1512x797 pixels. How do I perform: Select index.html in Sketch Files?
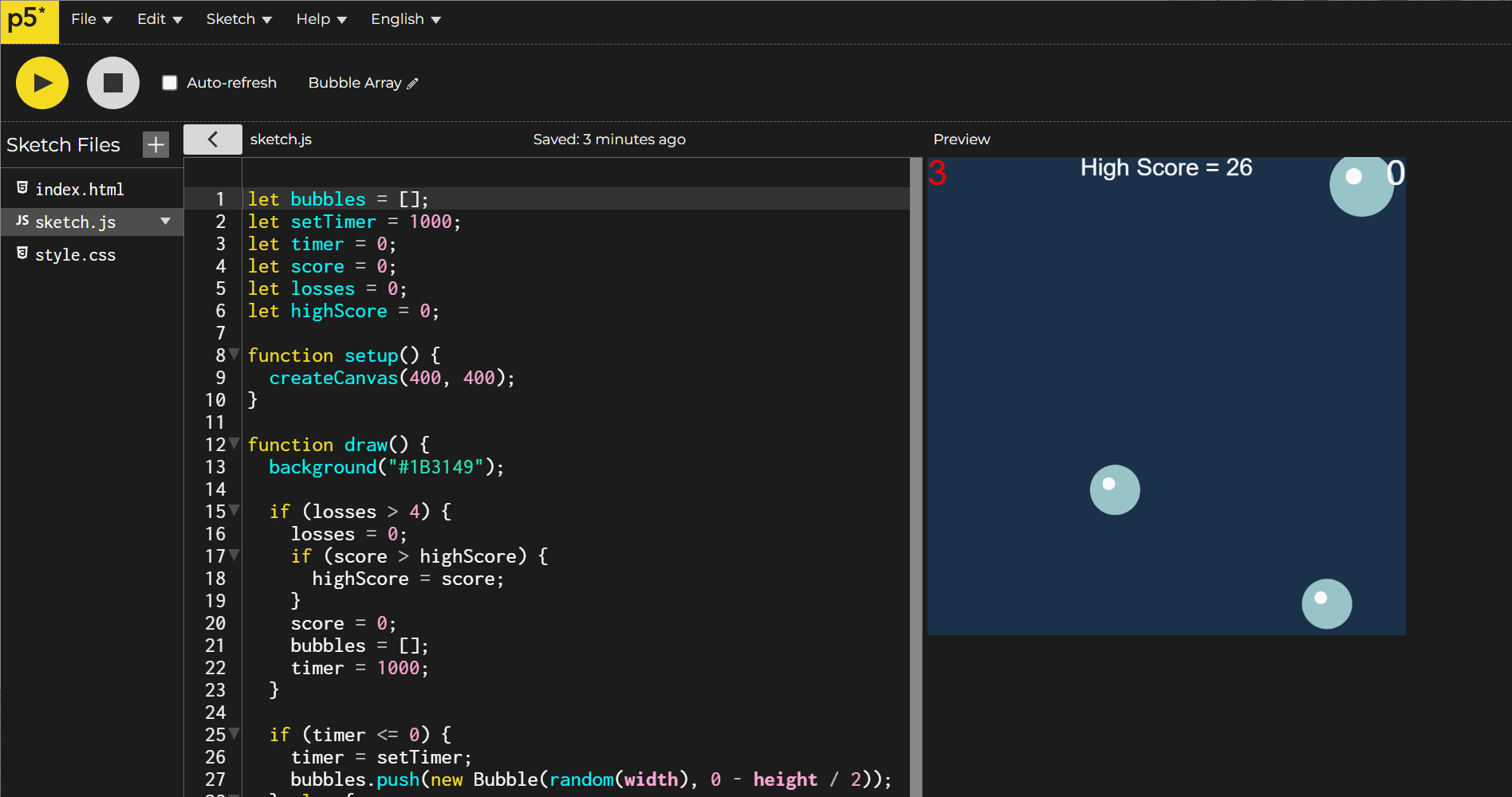point(79,190)
